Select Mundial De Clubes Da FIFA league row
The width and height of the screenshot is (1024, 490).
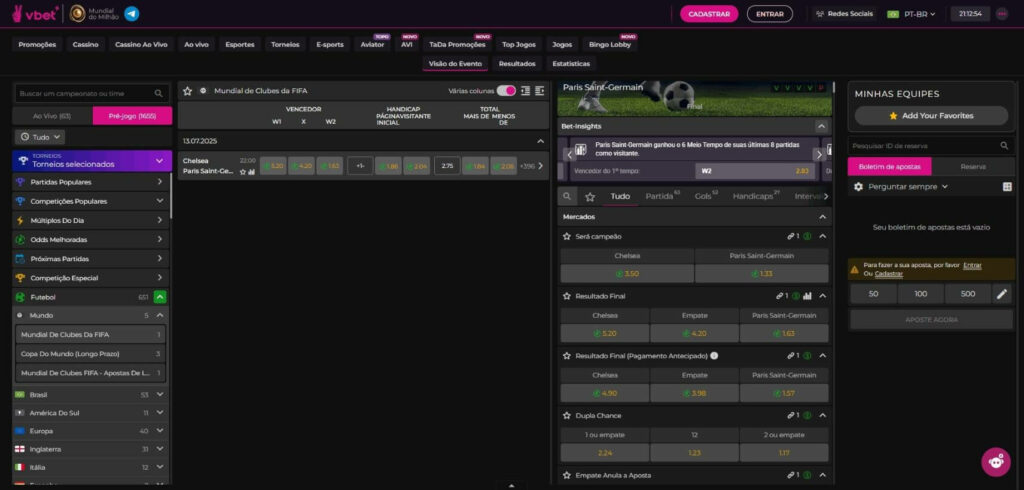[90, 335]
